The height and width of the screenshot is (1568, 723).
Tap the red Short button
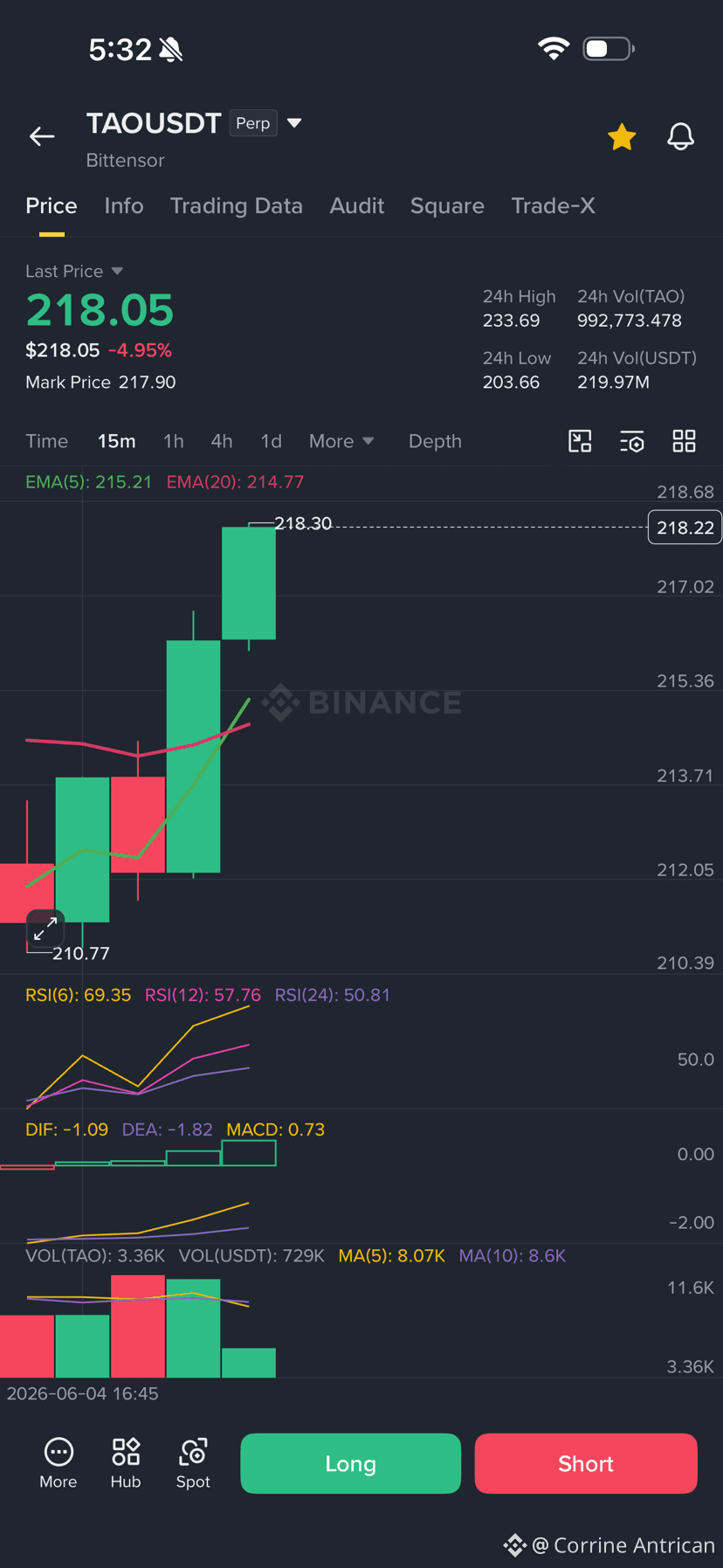[586, 1463]
